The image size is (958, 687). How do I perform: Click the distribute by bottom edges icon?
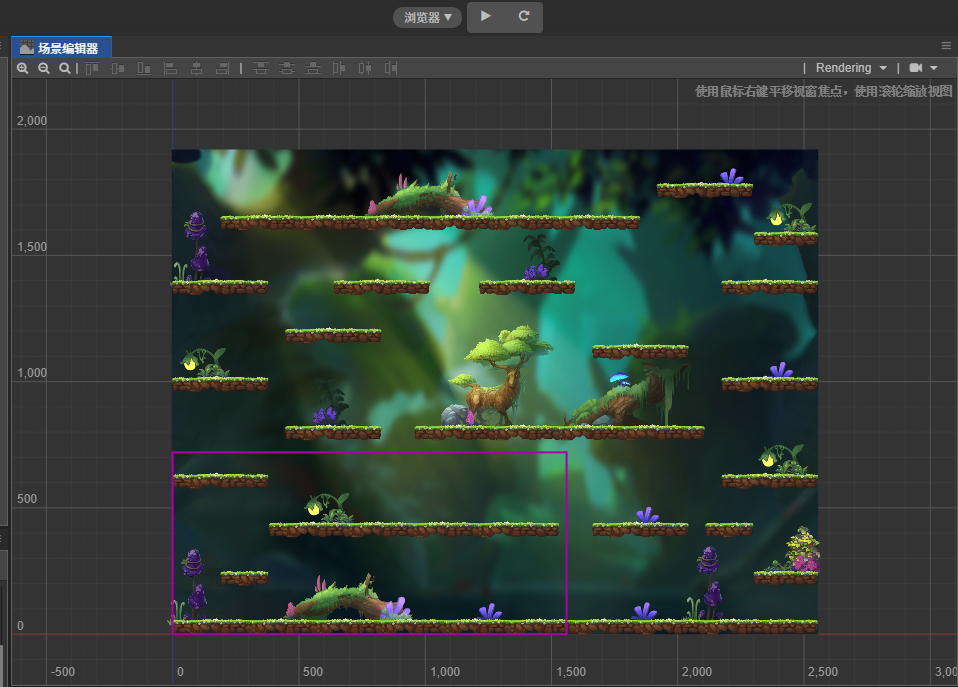click(313, 68)
